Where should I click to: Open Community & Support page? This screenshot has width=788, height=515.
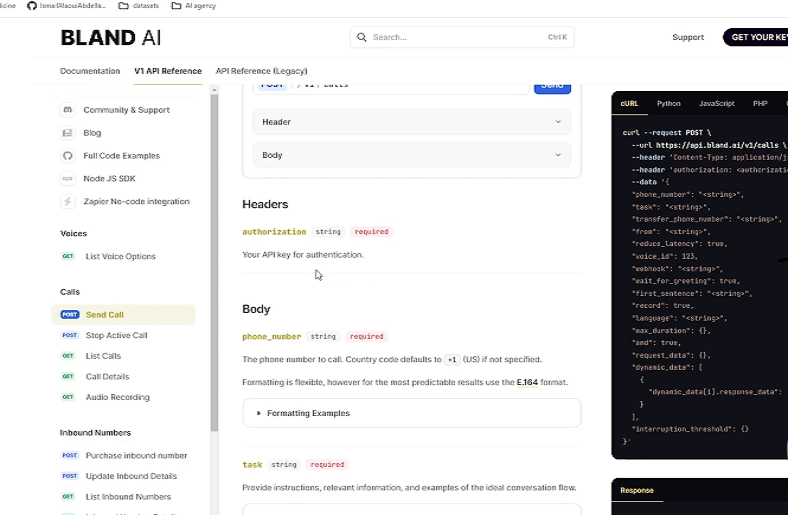pos(126,110)
